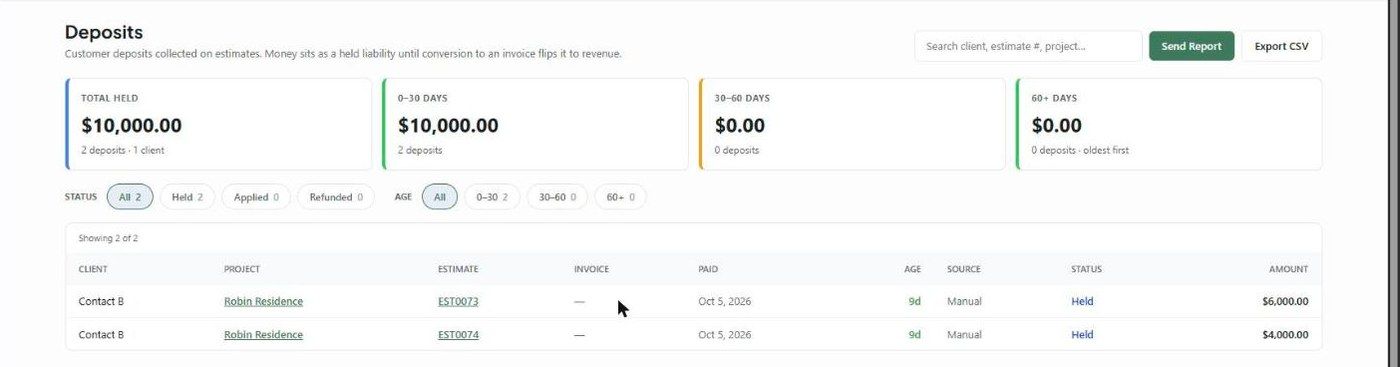The image size is (1400, 367).
Task: Filter deposits aged 60+ days
Action: [621, 197]
